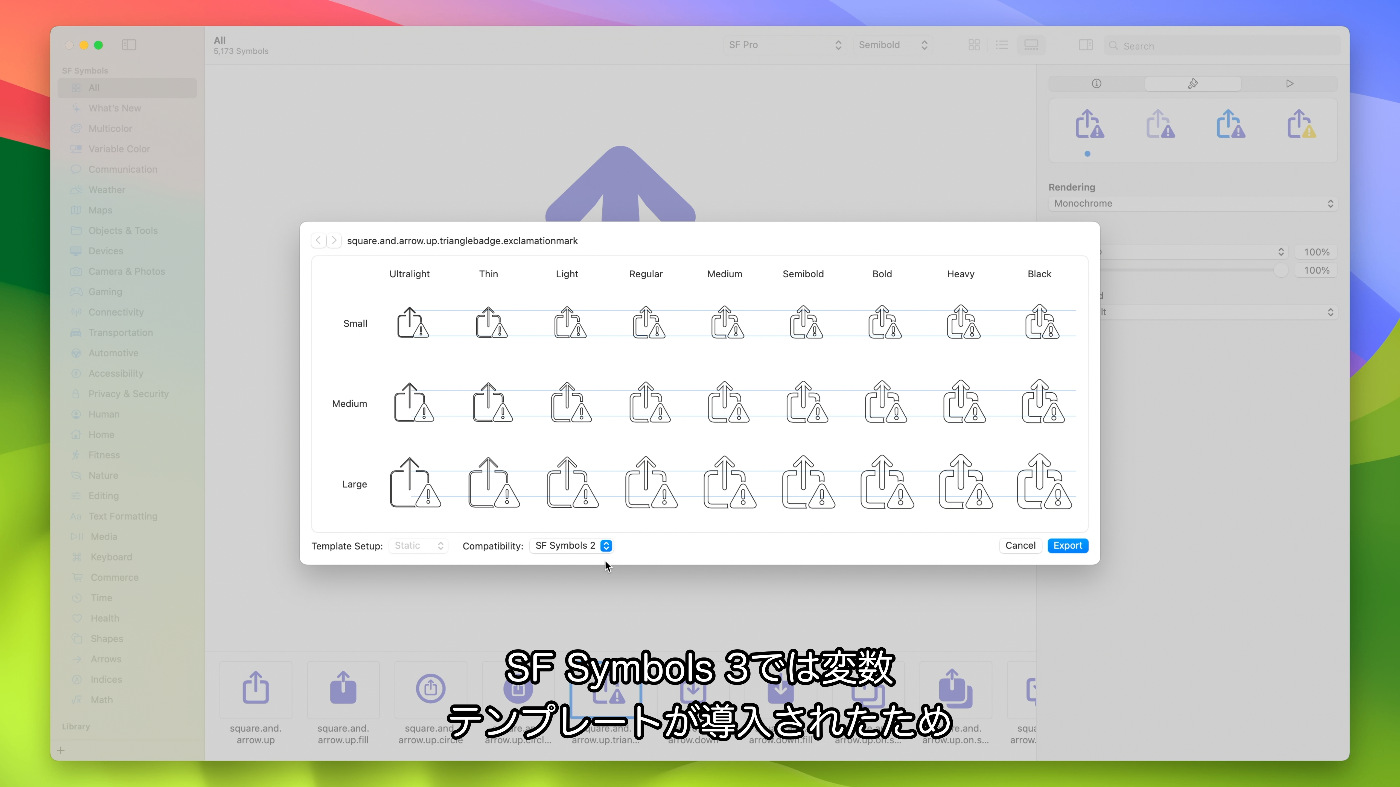
Task: Click the 5,173 Symbols count text
Action: coord(241,52)
